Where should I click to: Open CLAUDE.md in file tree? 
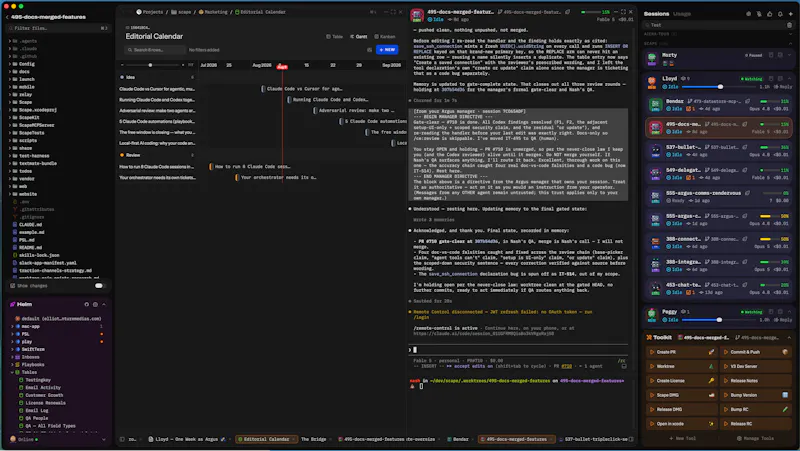(30, 224)
